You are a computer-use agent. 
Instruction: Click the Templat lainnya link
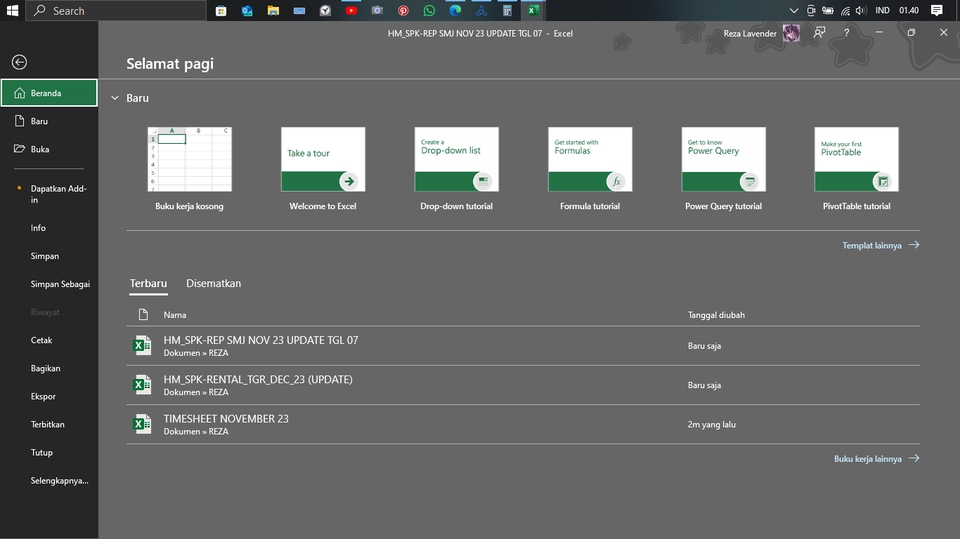(880, 245)
